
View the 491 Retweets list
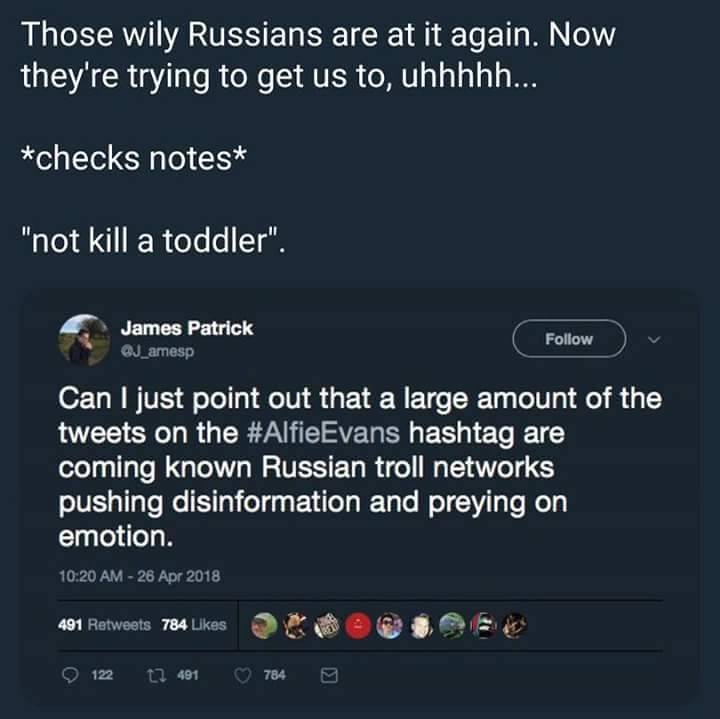click(x=105, y=625)
